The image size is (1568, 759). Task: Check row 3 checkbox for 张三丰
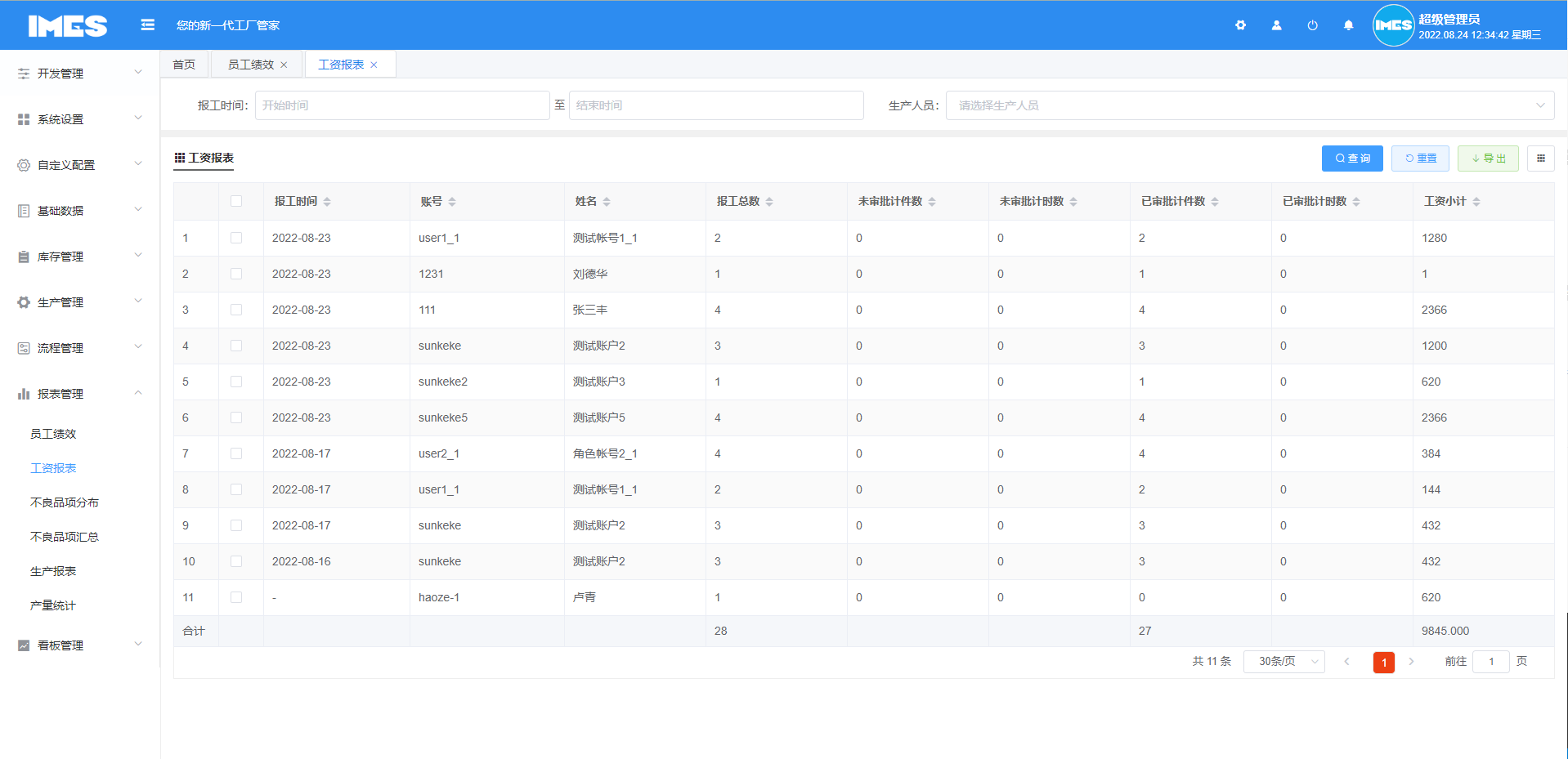point(236,310)
